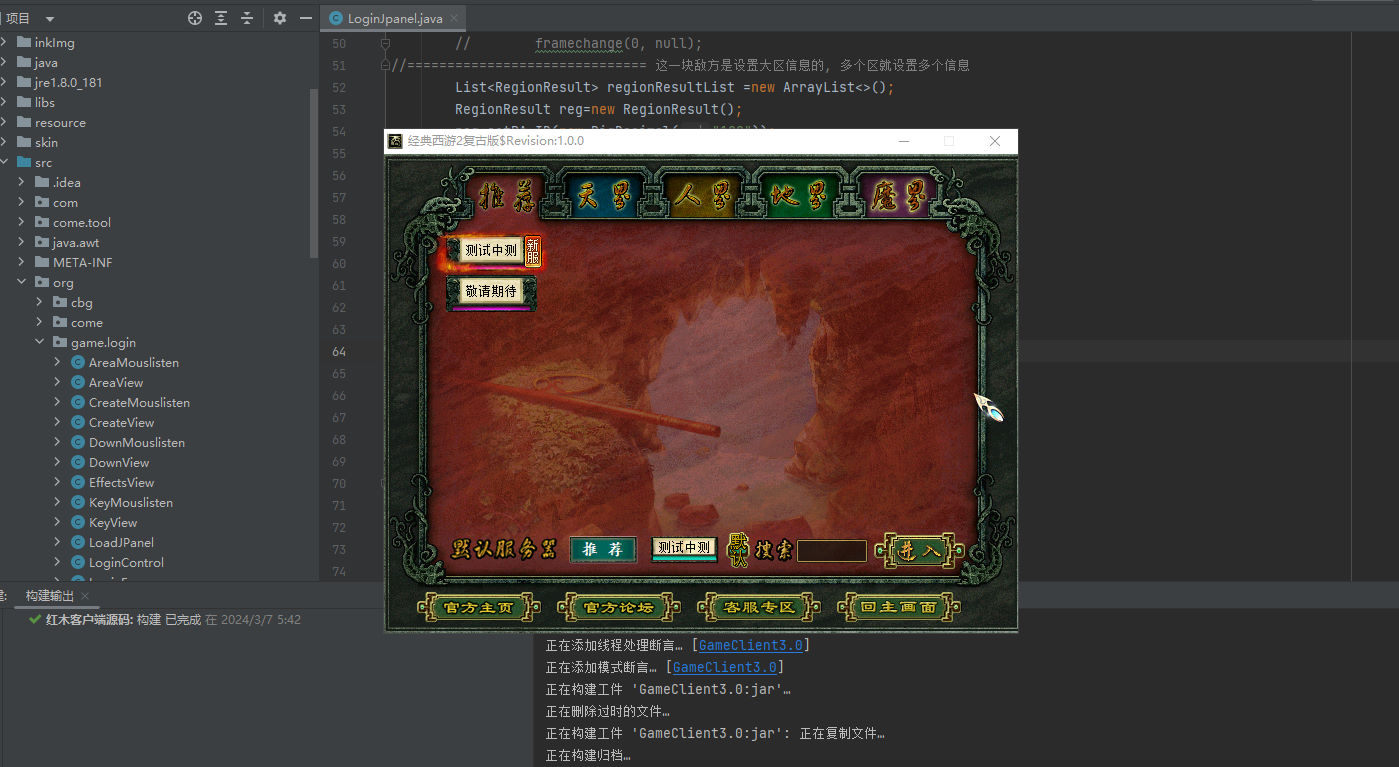
Task: Click the 新服 badge next to 测试中测
Action: click(533, 252)
